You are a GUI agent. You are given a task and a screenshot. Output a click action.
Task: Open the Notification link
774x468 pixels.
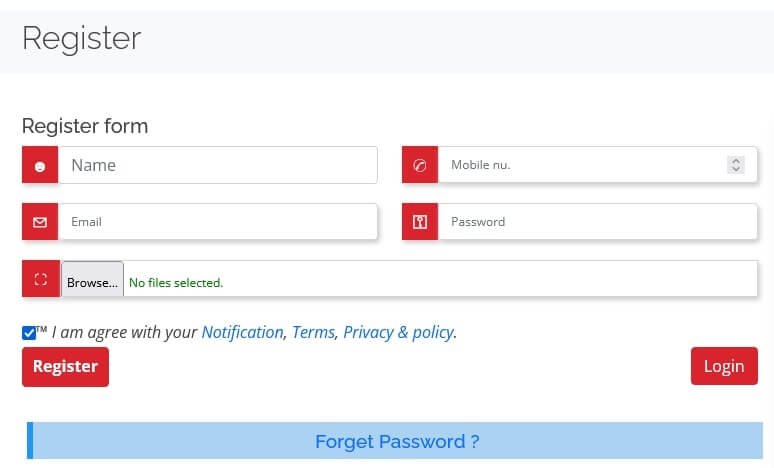pos(242,332)
